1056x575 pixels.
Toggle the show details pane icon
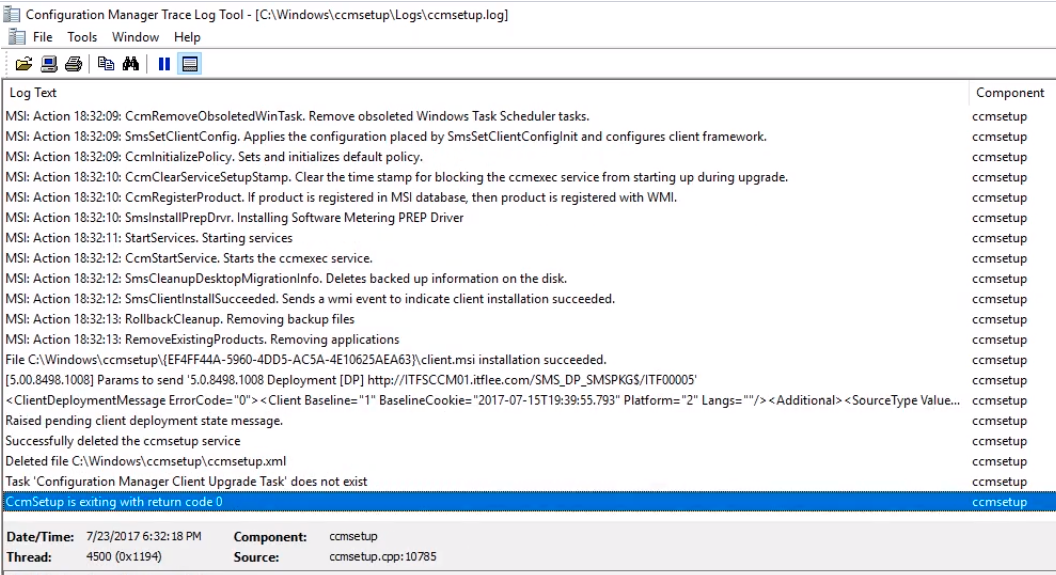[x=190, y=64]
